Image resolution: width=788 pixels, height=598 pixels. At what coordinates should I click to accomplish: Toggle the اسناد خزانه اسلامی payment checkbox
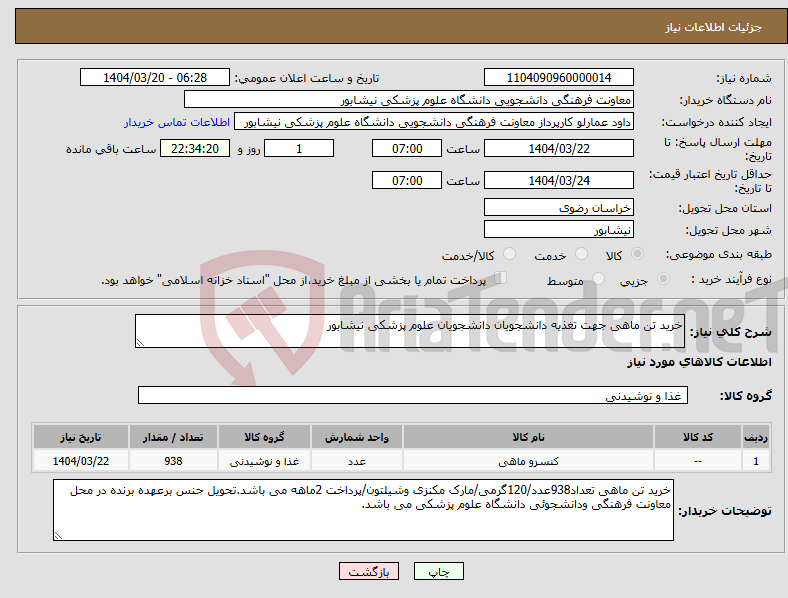(x=501, y=278)
